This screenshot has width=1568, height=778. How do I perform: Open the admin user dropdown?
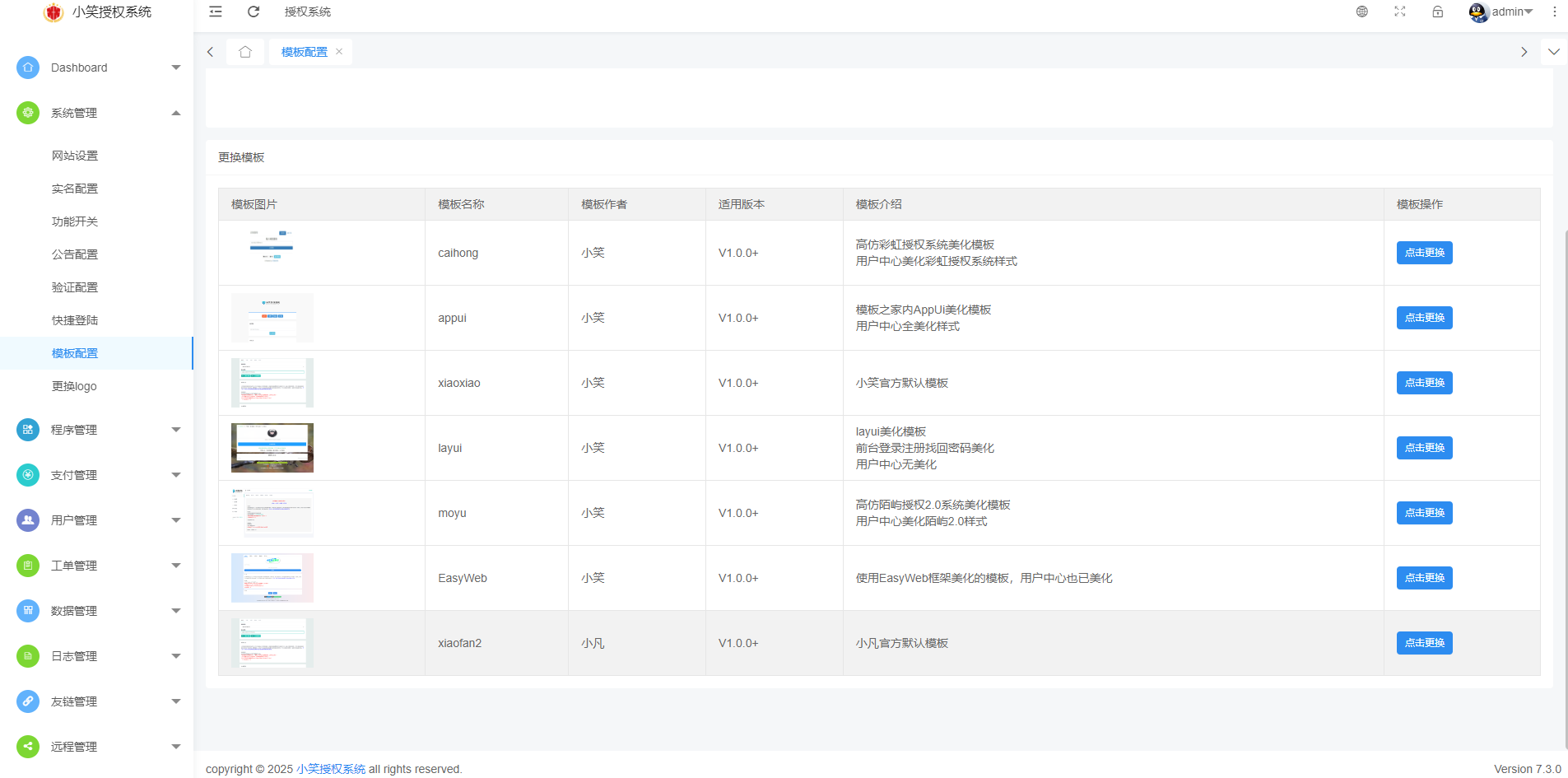click(1501, 12)
